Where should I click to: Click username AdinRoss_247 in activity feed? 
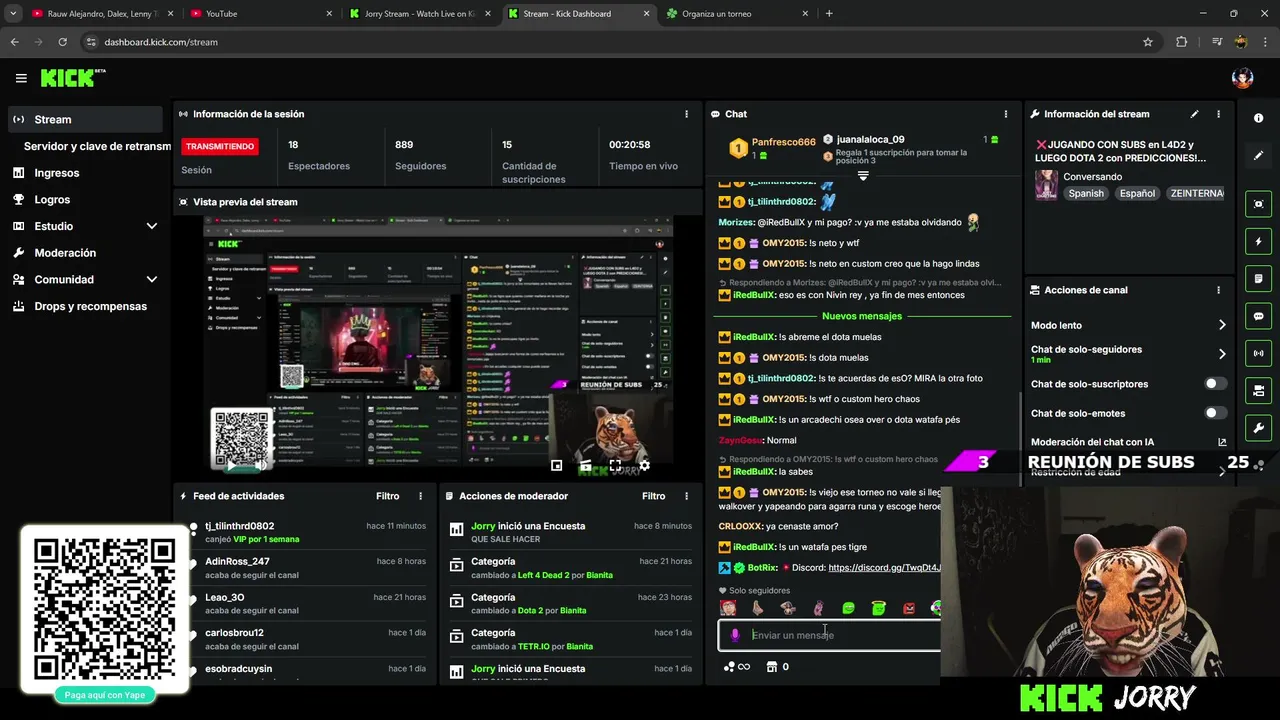pos(237,562)
